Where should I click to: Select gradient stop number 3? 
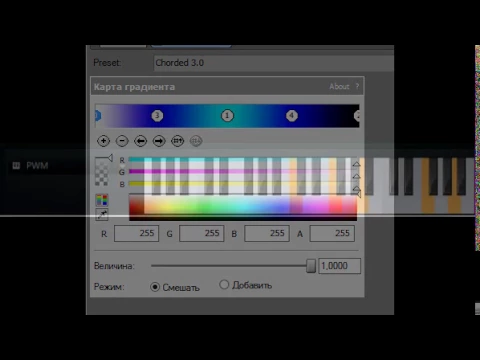157,116
